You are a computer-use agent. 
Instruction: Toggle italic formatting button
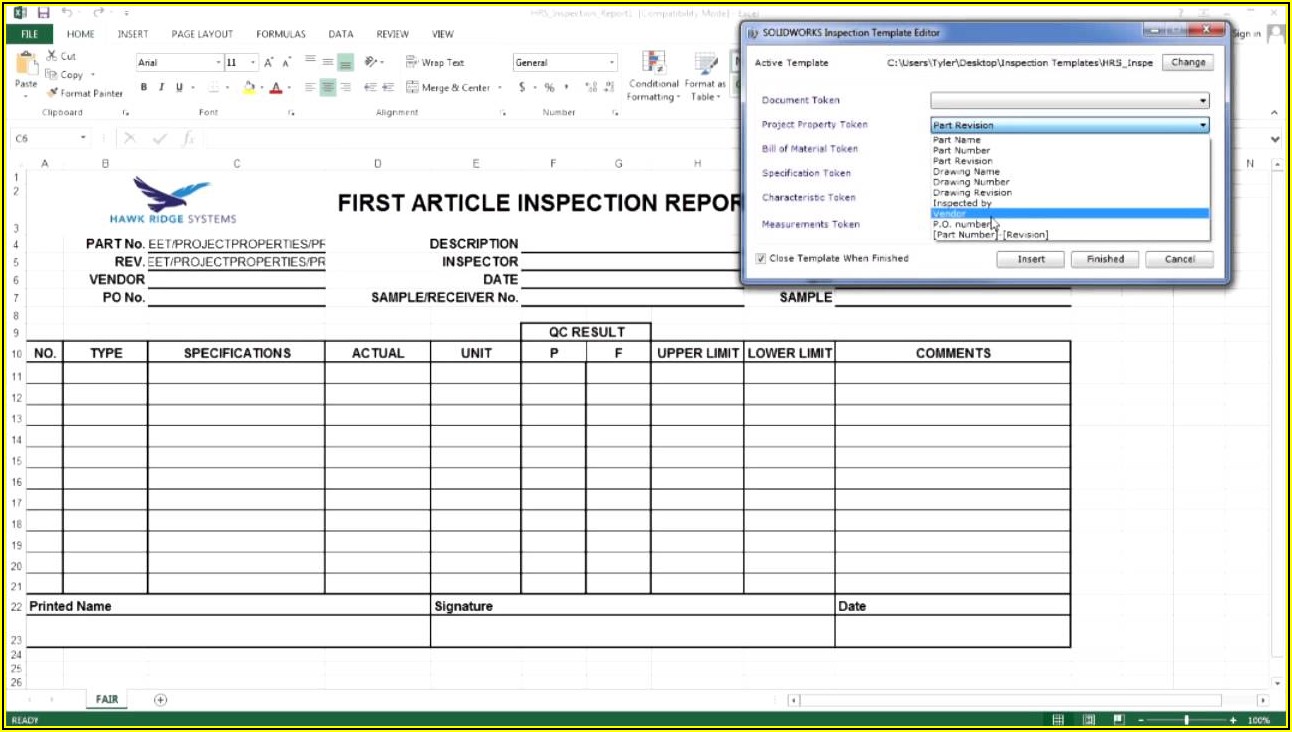(x=161, y=88)
